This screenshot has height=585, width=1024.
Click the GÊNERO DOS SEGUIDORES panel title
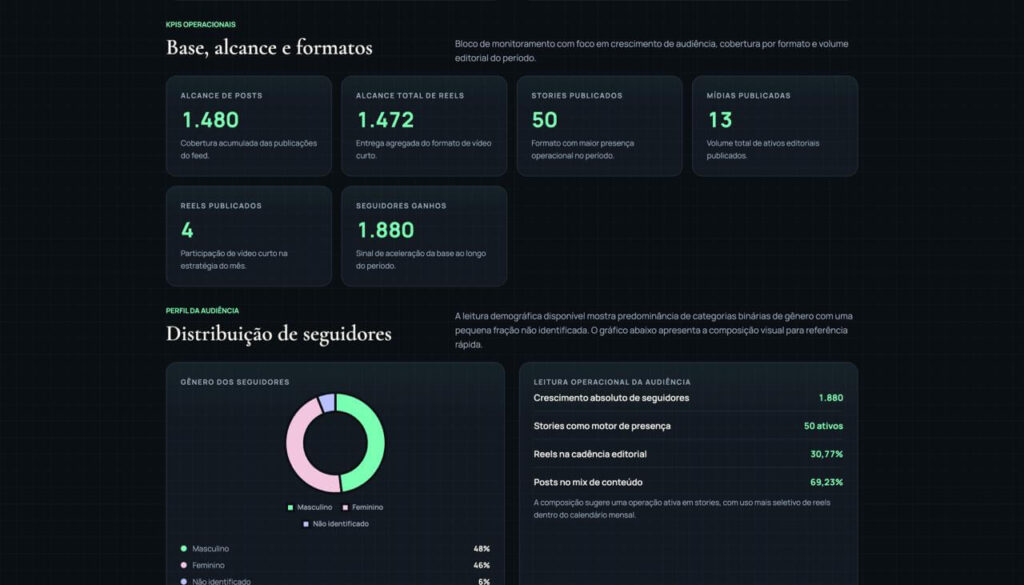pos(235,382)
